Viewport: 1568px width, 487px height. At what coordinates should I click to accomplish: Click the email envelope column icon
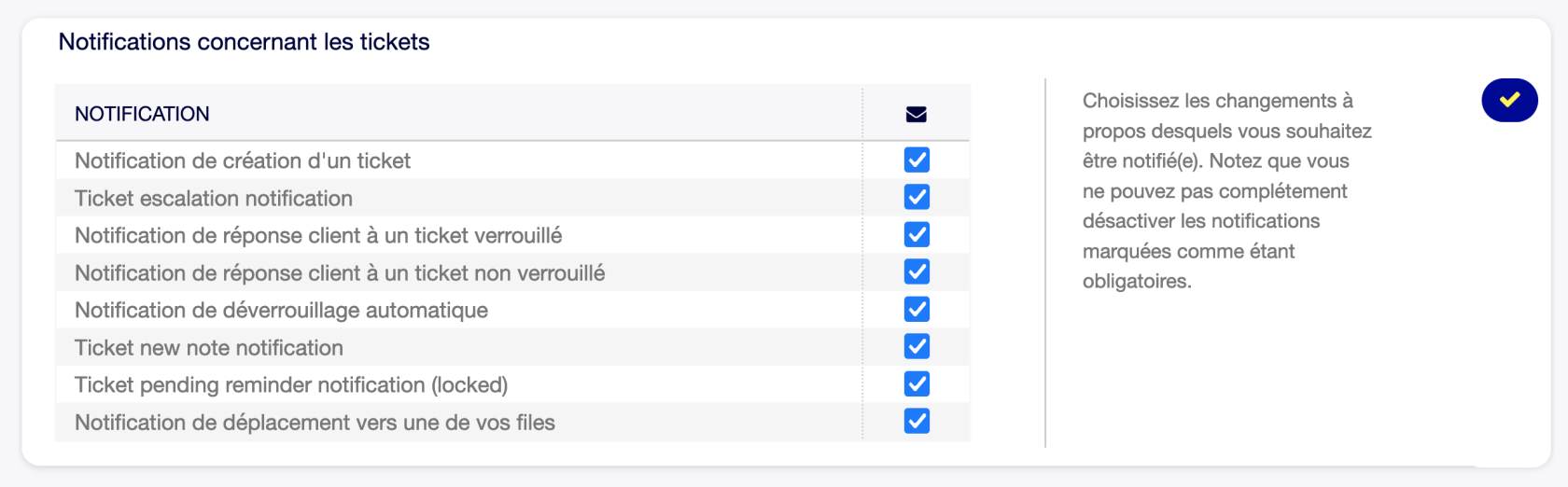point(916,114)
